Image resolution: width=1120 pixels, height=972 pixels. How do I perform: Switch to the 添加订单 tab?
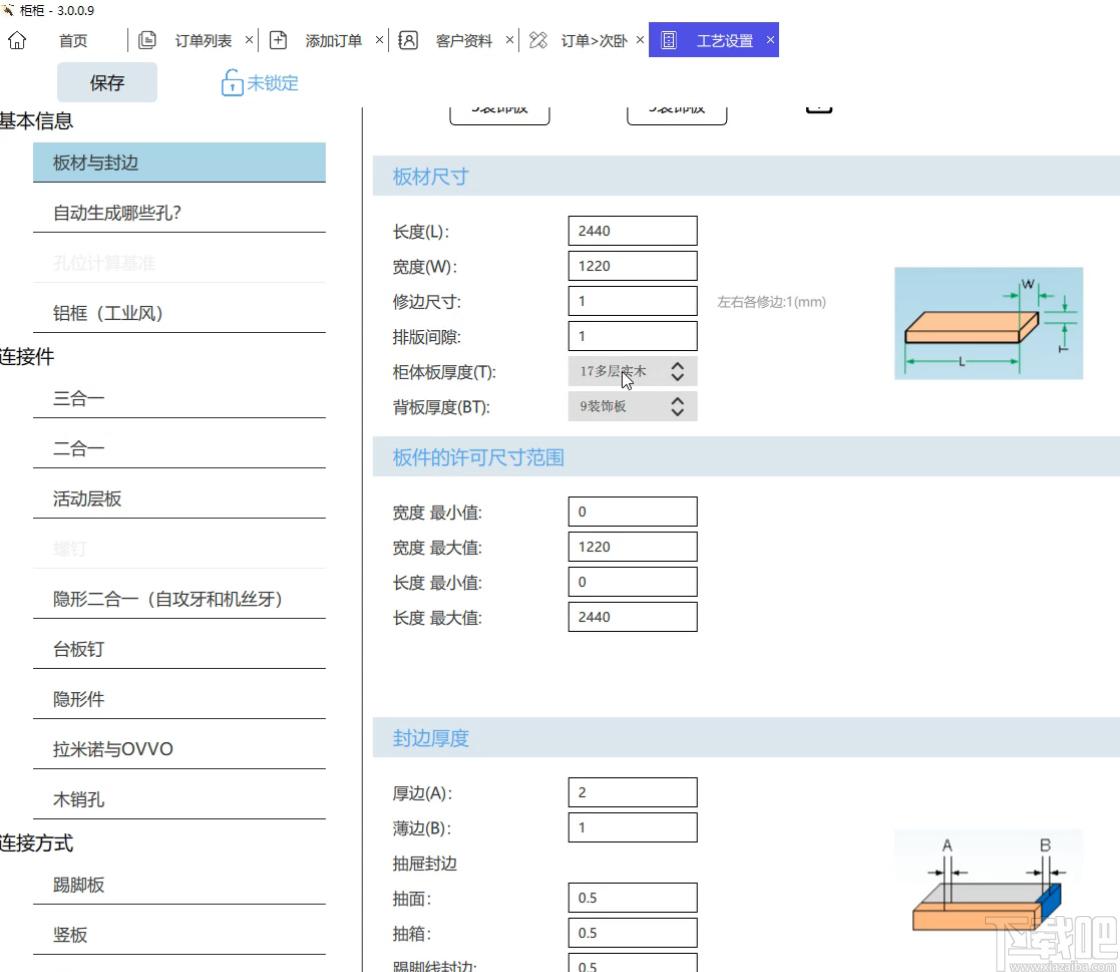(x=334, y=41)
